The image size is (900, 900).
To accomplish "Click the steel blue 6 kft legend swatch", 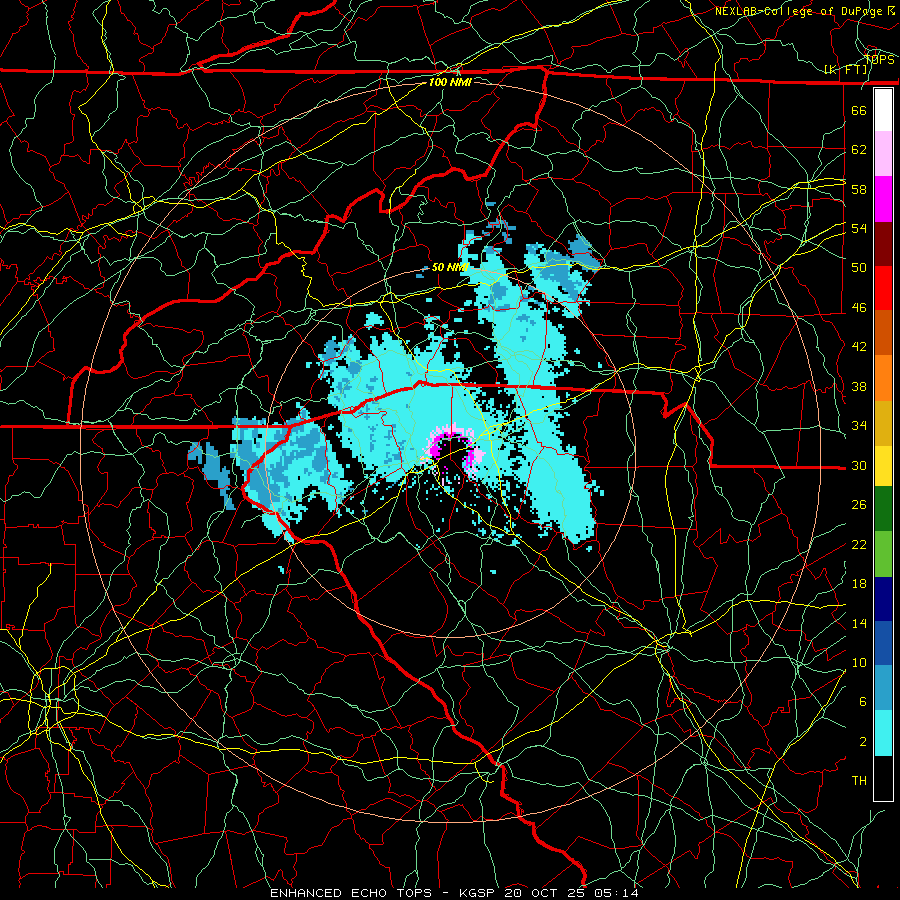I will tap(883, 688).
